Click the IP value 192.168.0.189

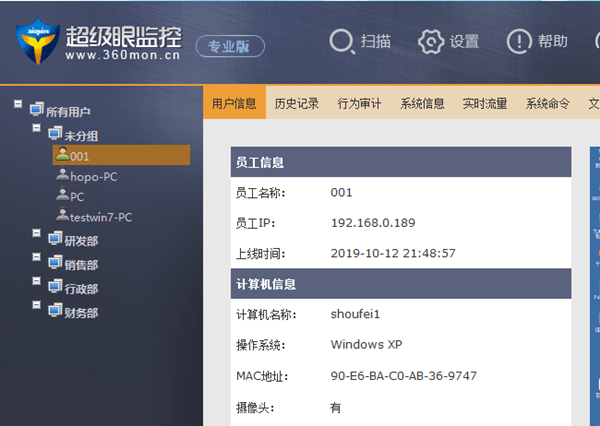(x=373, y=223)
